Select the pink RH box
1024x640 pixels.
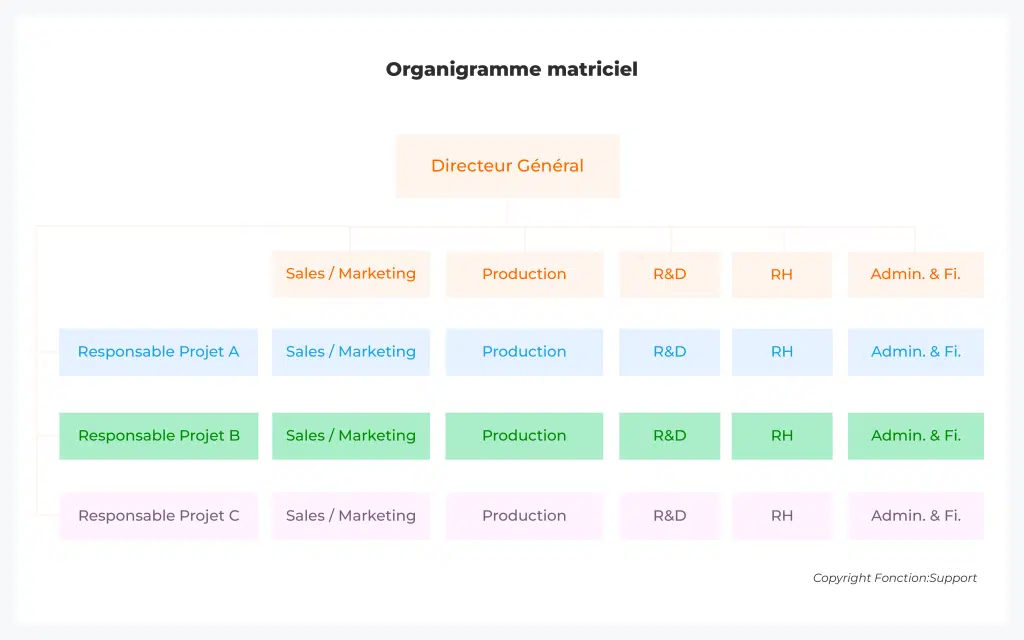click(782, 516)
